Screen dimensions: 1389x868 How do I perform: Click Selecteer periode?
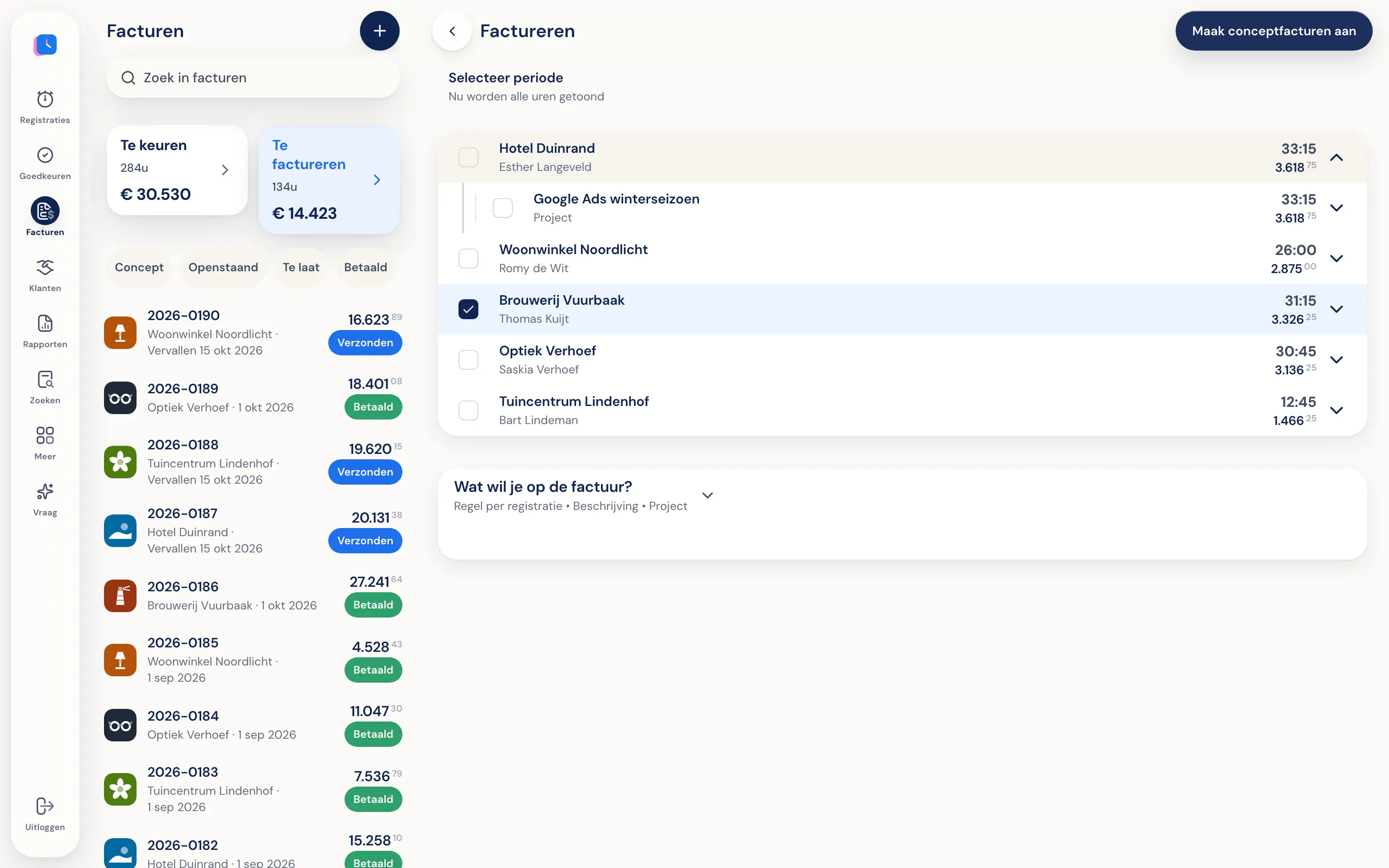pyautogui.click(x=506, y=77)
